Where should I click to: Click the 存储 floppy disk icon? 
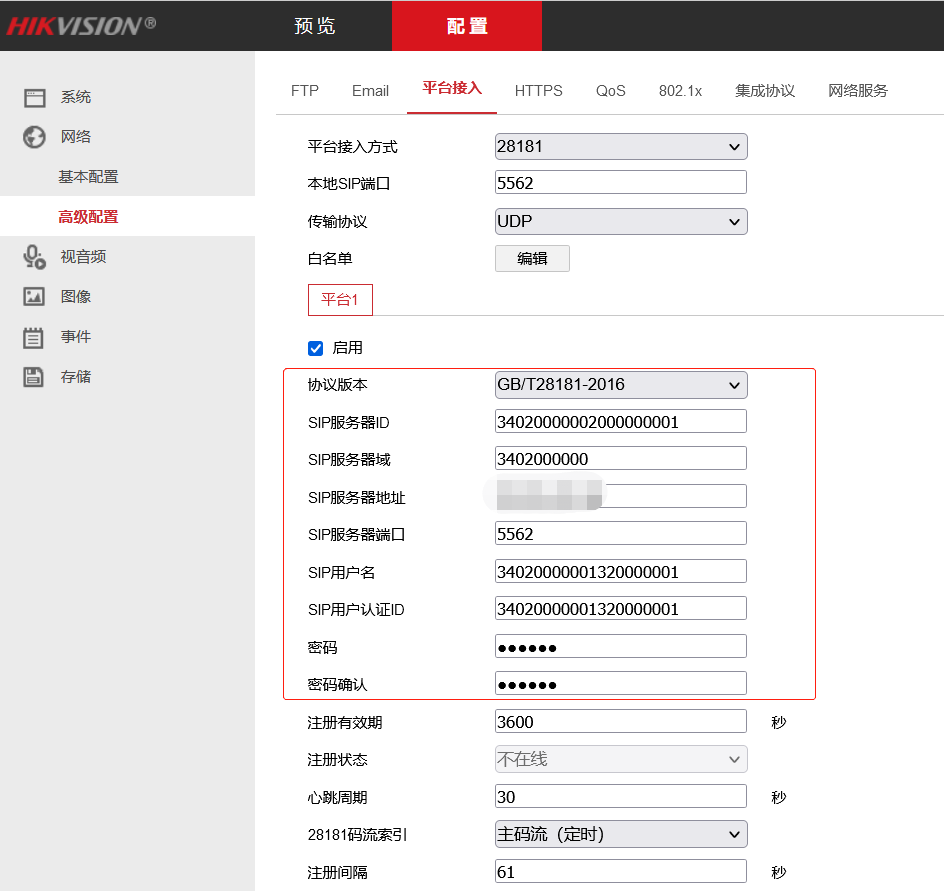[x=33, y=377]
